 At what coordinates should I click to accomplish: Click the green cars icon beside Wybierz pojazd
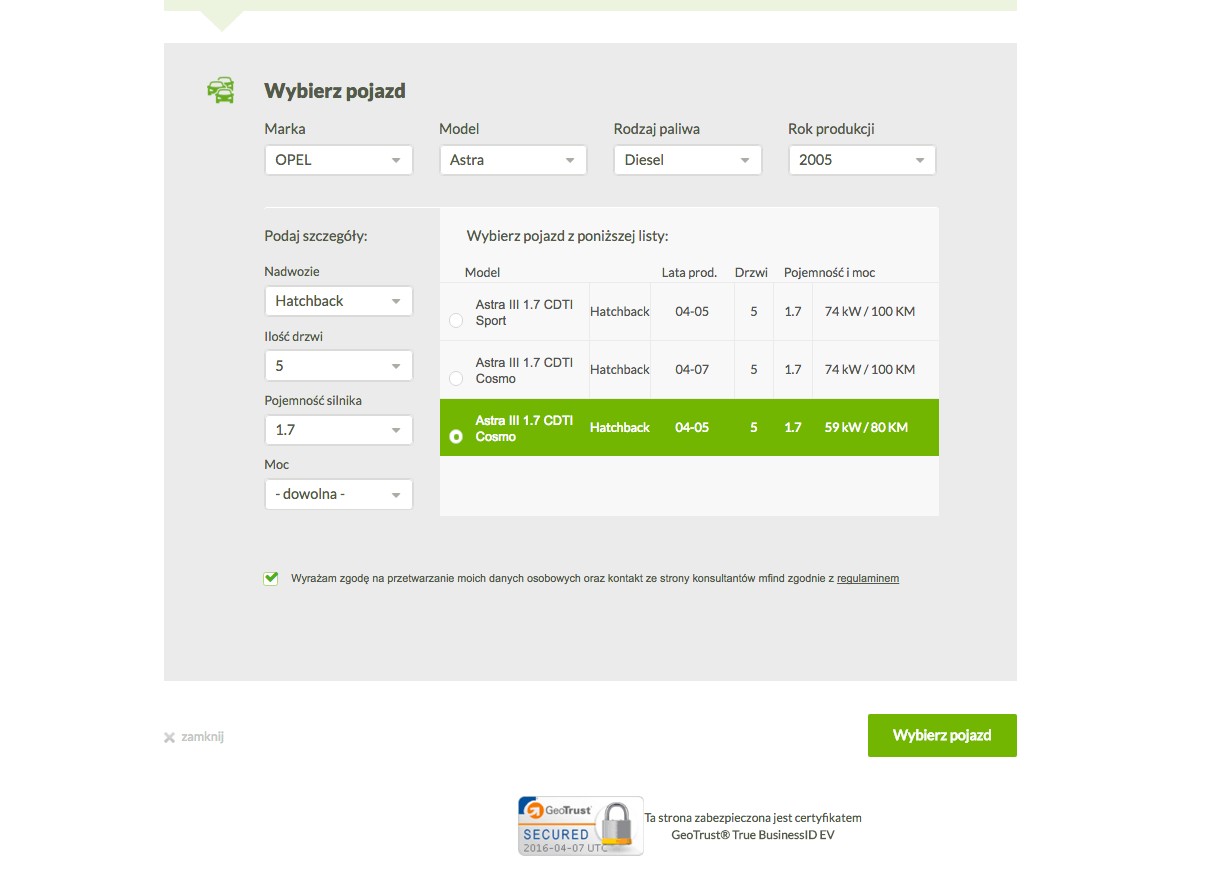click(x=221, y=90)
